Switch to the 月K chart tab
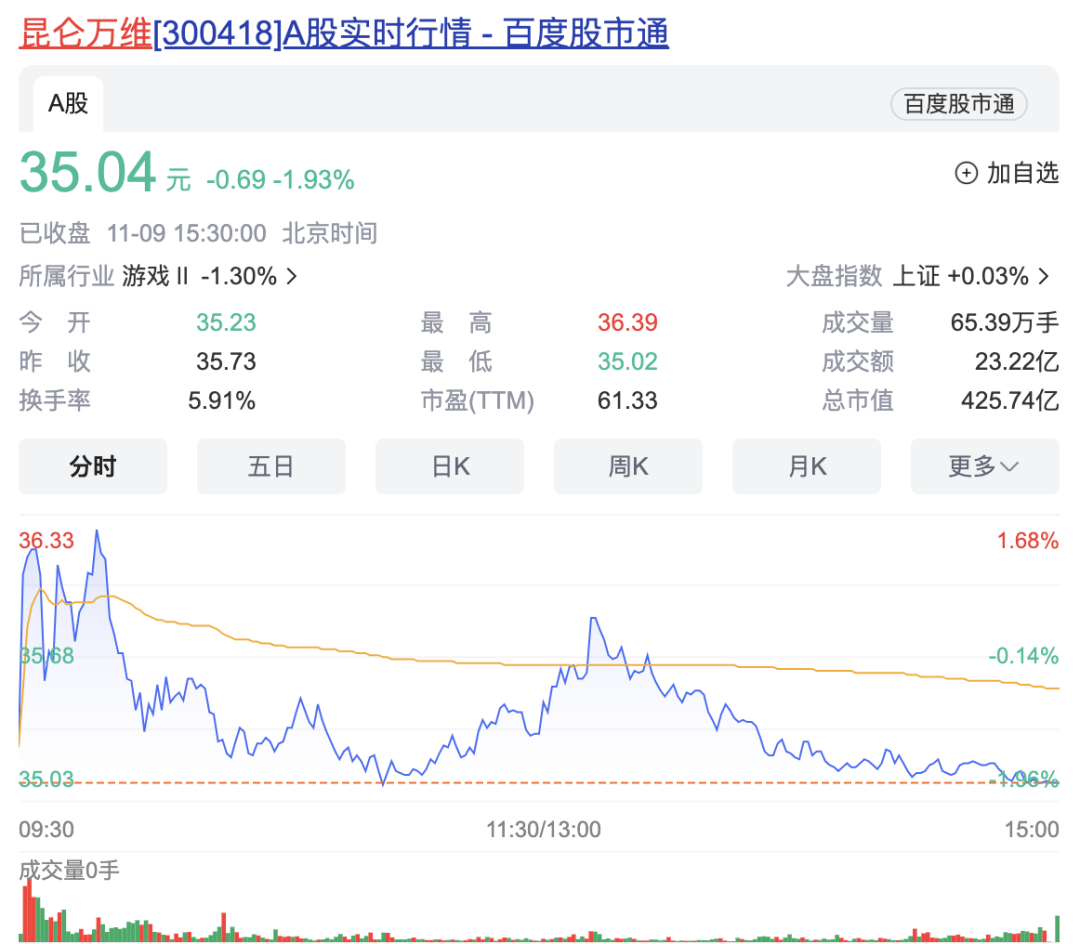 click(807, 466)
